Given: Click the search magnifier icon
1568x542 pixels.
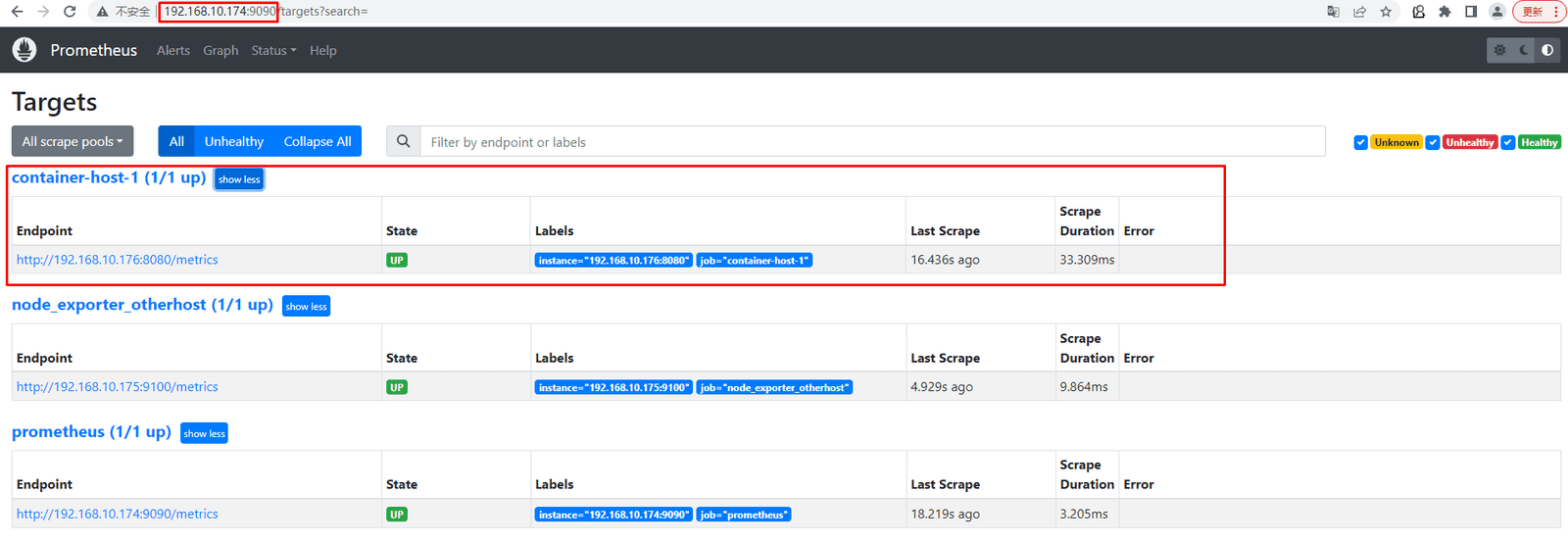Looking at the screenshot, I should [403, 141].
